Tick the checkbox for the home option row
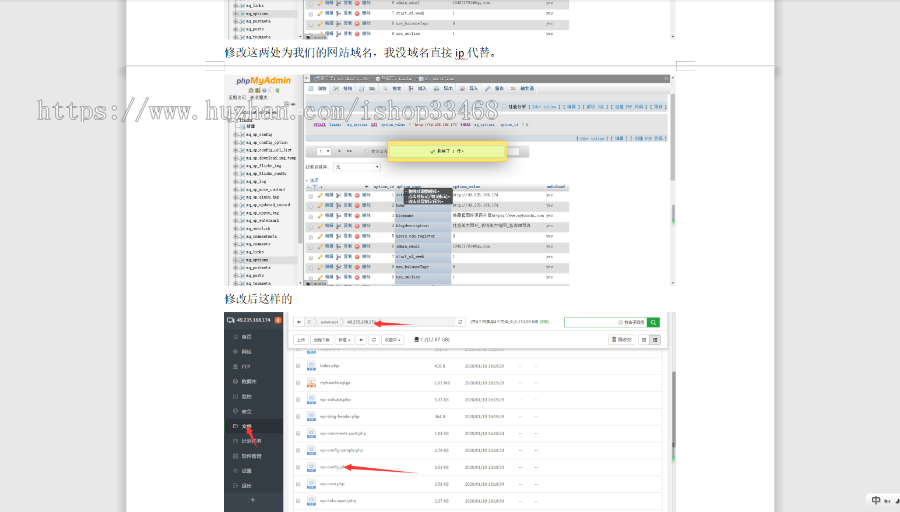 click(x=311, y=206)
